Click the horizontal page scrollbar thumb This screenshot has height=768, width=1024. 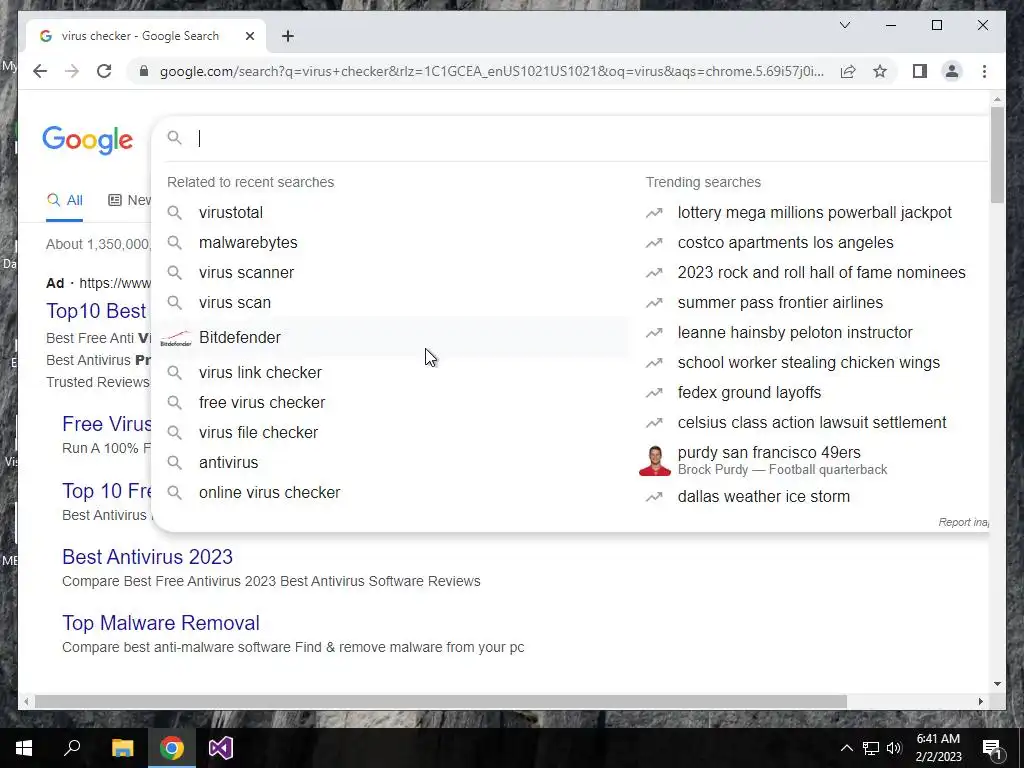pos(441,701)
